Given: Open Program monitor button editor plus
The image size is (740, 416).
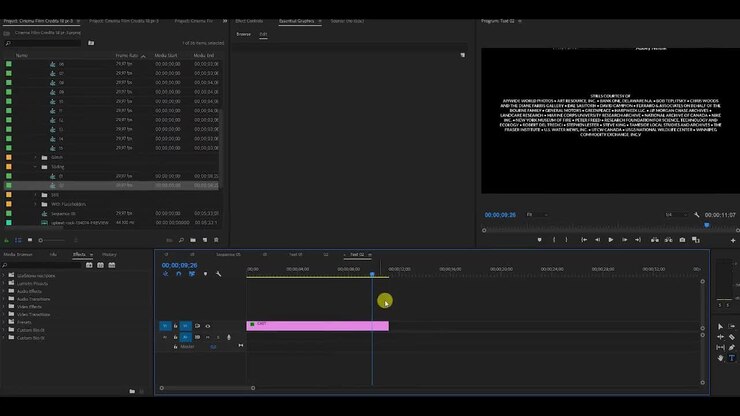Looking at the screenshot, I should point(733,240).
